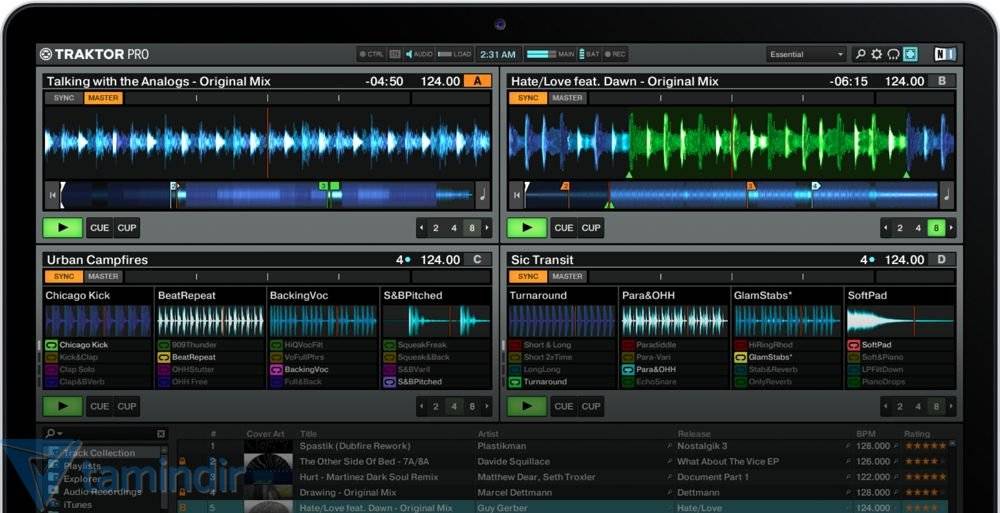Increase loop size arrow on Deck B
This screenshot has width=1000, height=513.
click(952, 228)
